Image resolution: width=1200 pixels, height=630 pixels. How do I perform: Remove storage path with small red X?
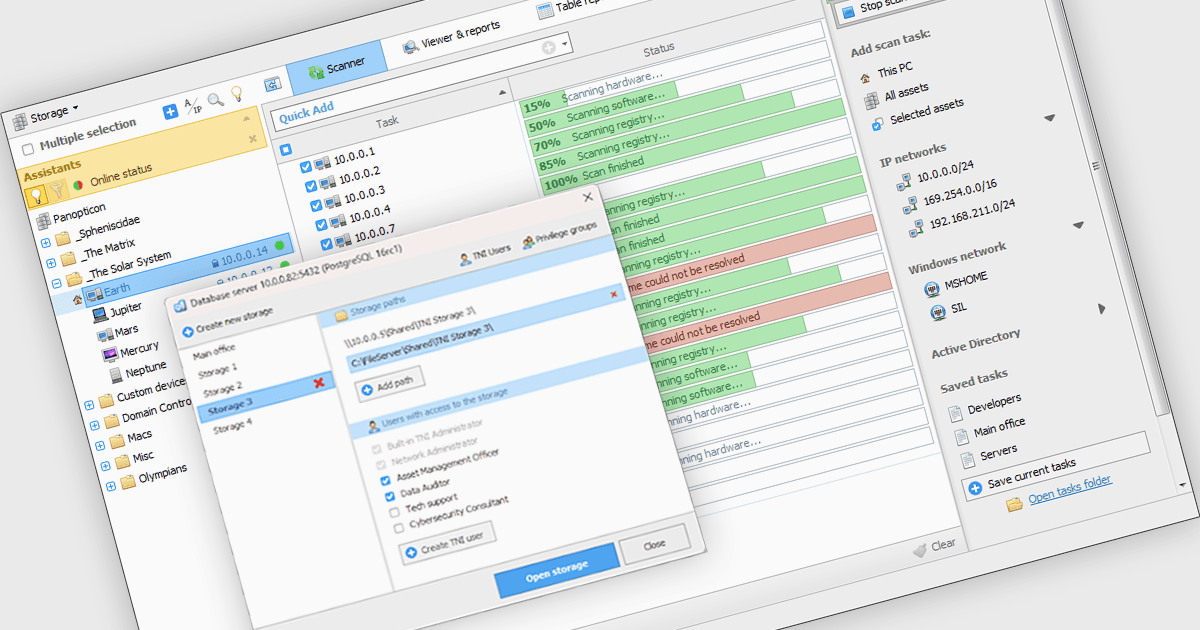614,294
